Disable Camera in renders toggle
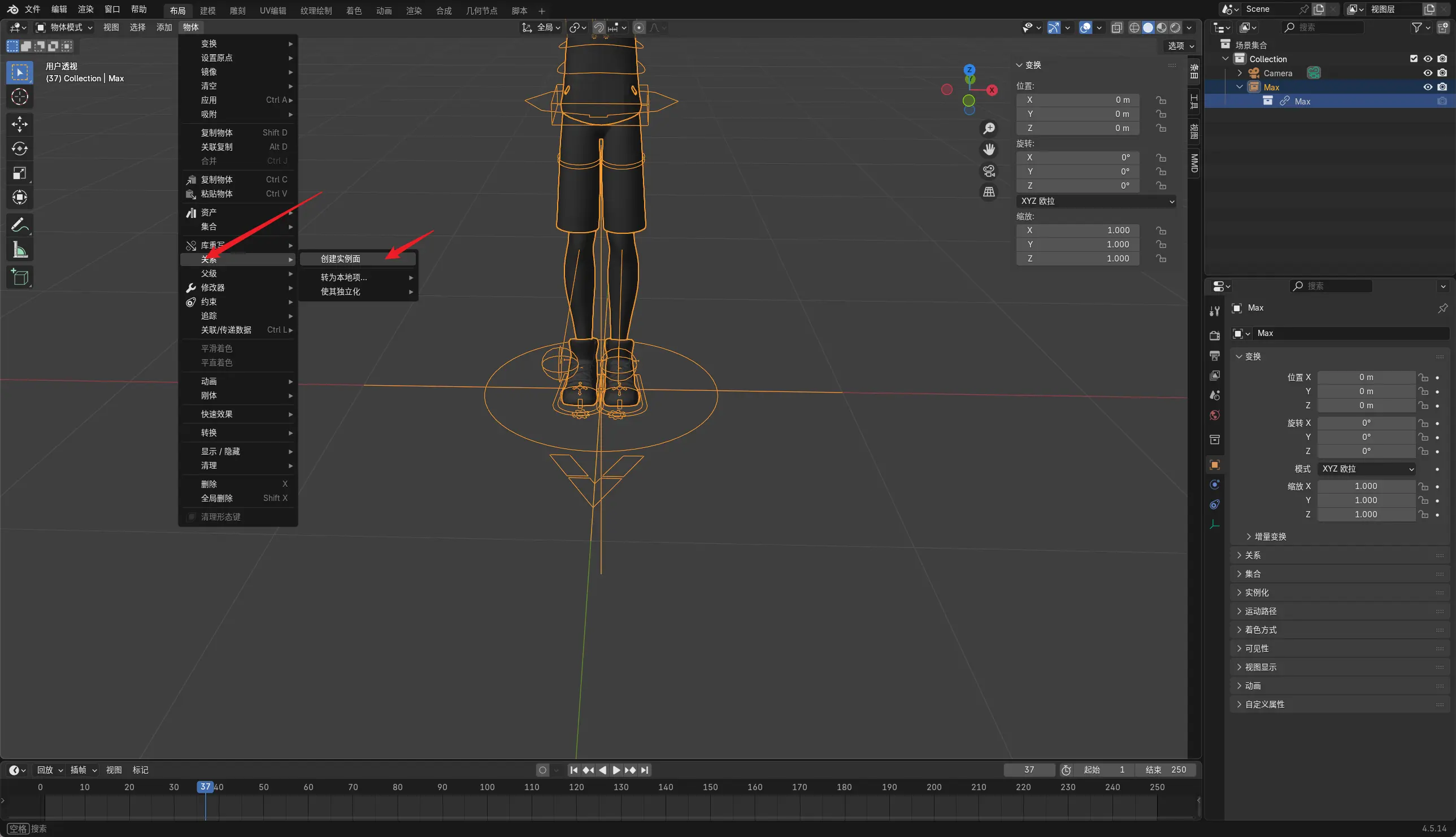The height and width of the screenshot is (837, 1456). click(x=1442, y=73)
